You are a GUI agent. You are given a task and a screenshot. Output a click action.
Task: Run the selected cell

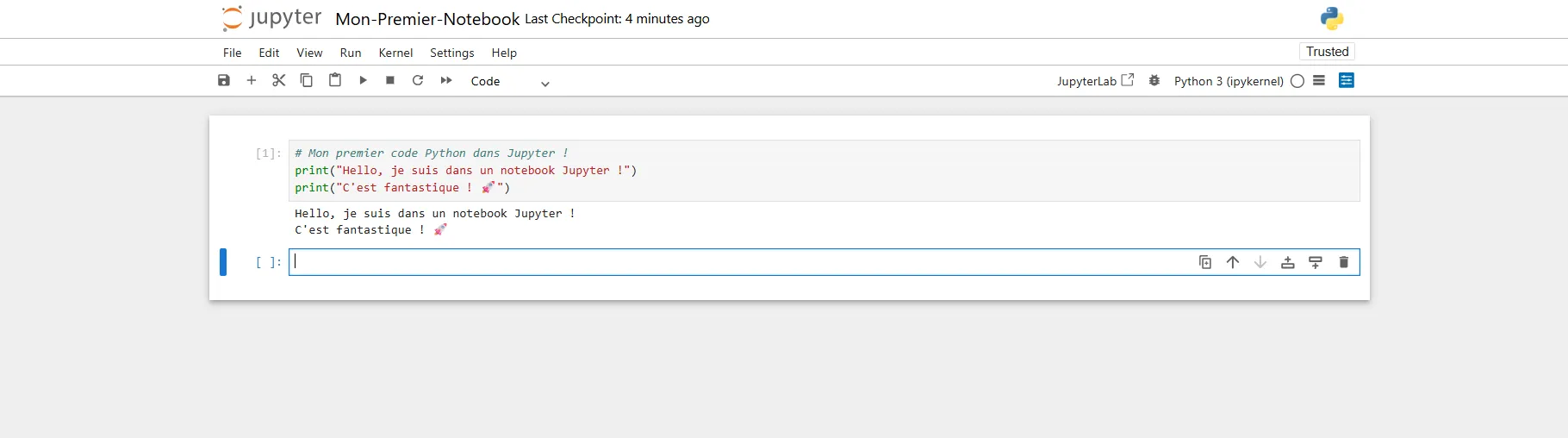click(x=363, y=80)
